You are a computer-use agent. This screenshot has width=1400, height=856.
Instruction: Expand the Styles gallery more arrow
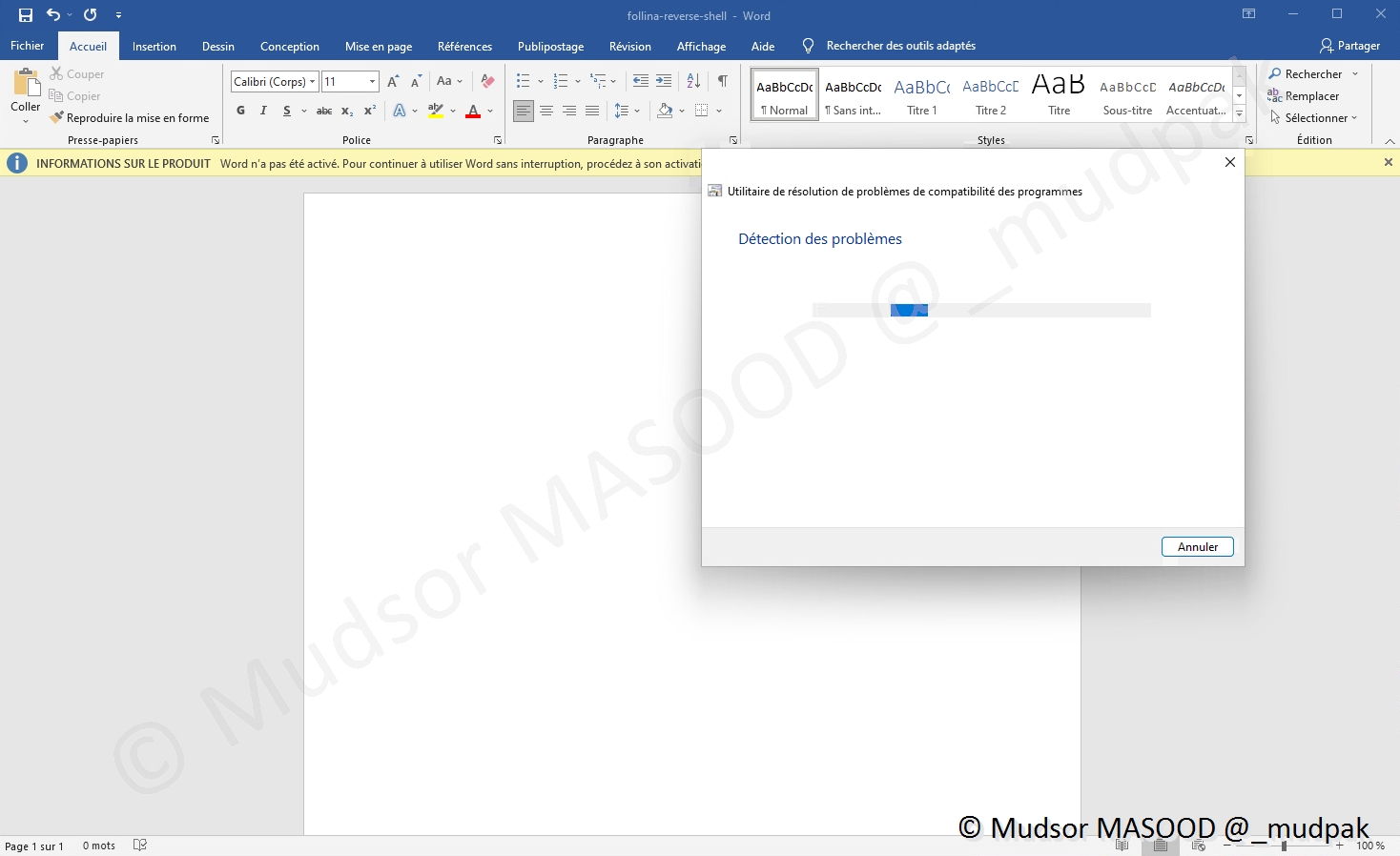pos(1239,114)
